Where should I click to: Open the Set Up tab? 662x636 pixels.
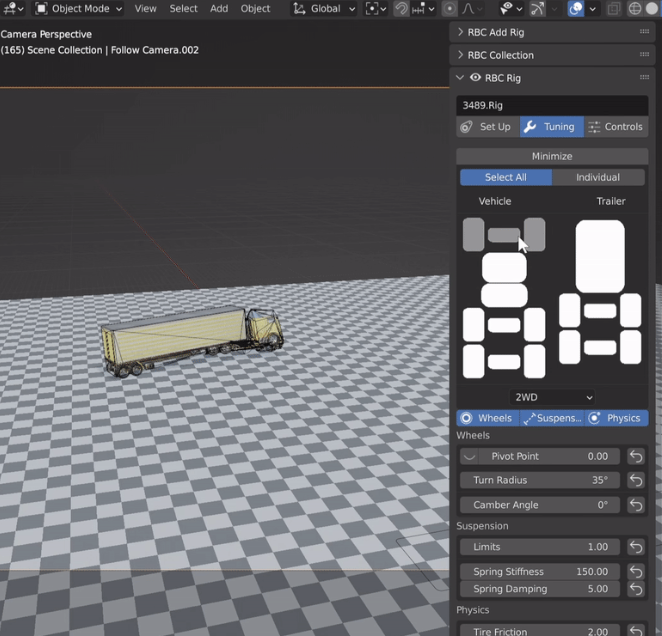[x=487, y=127]
